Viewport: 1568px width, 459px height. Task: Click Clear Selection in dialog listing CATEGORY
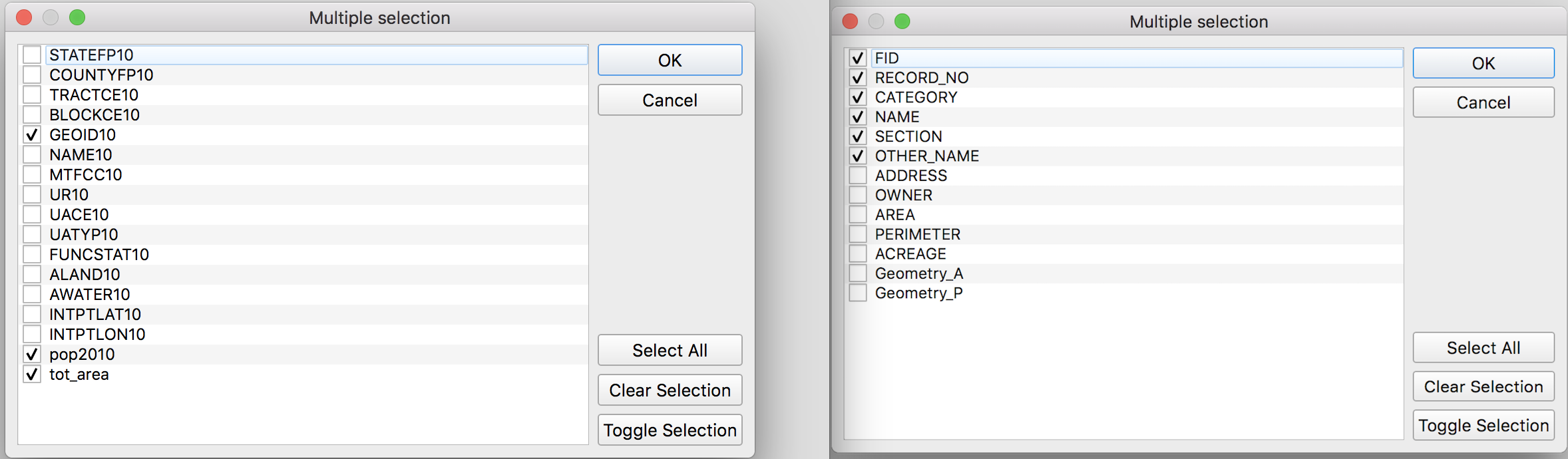click(1483, 386)
